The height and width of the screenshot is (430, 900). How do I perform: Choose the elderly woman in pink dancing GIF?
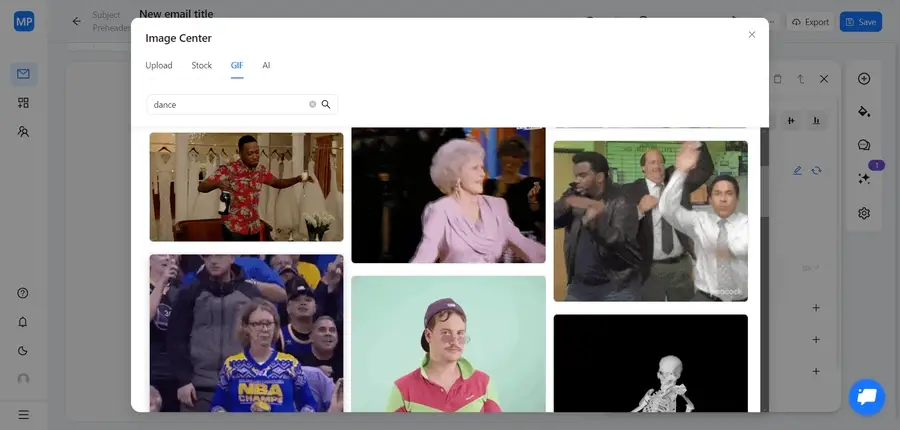(448, 195)
